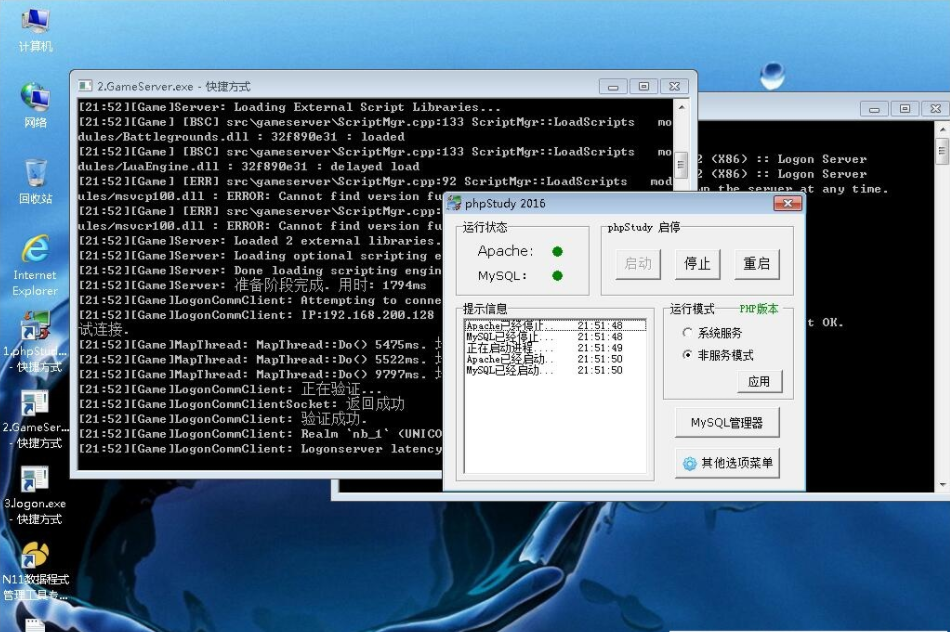This screenshot has height=632, width=950.
Task: Select the 系统服务 radio button
Action: click(687, 333)
